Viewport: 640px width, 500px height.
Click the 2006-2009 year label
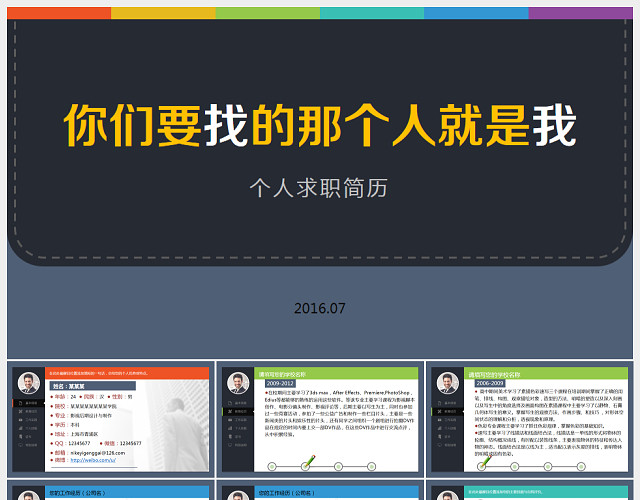pos(490,383)
